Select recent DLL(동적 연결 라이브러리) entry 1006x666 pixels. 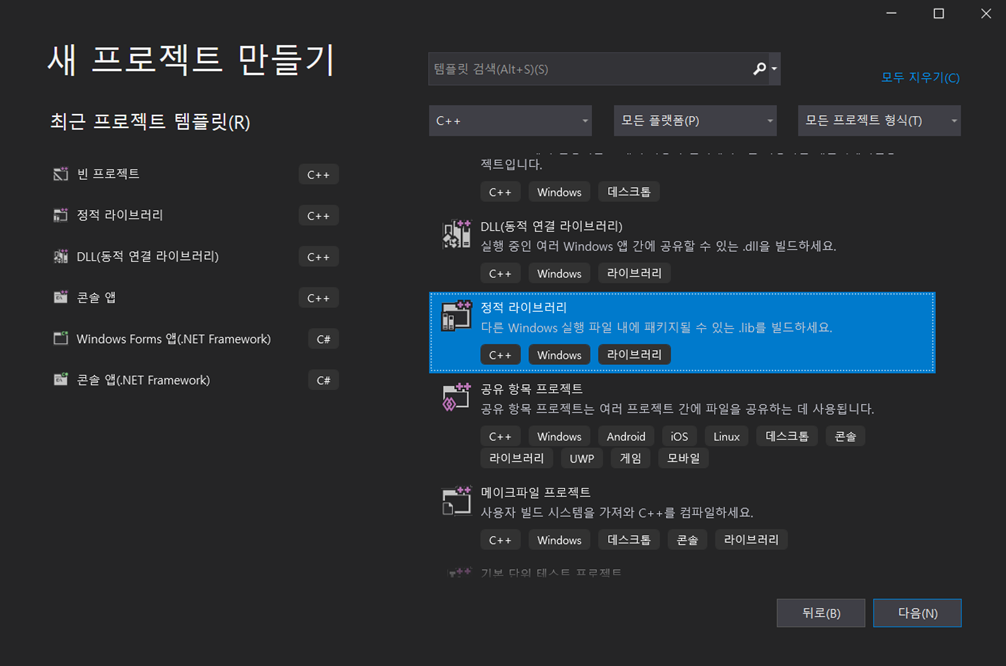pos(148,257)
